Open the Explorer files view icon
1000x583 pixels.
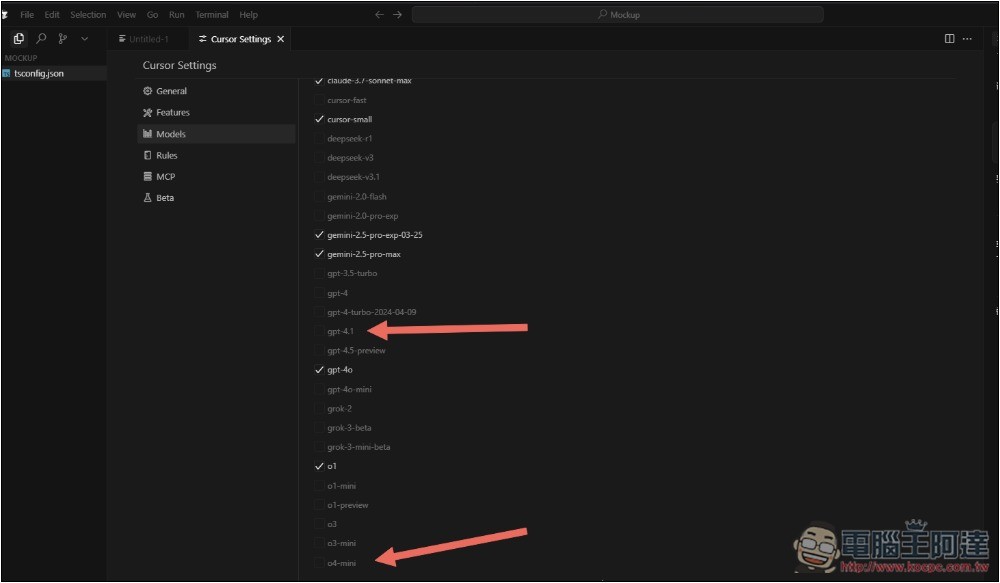[18, 39]
